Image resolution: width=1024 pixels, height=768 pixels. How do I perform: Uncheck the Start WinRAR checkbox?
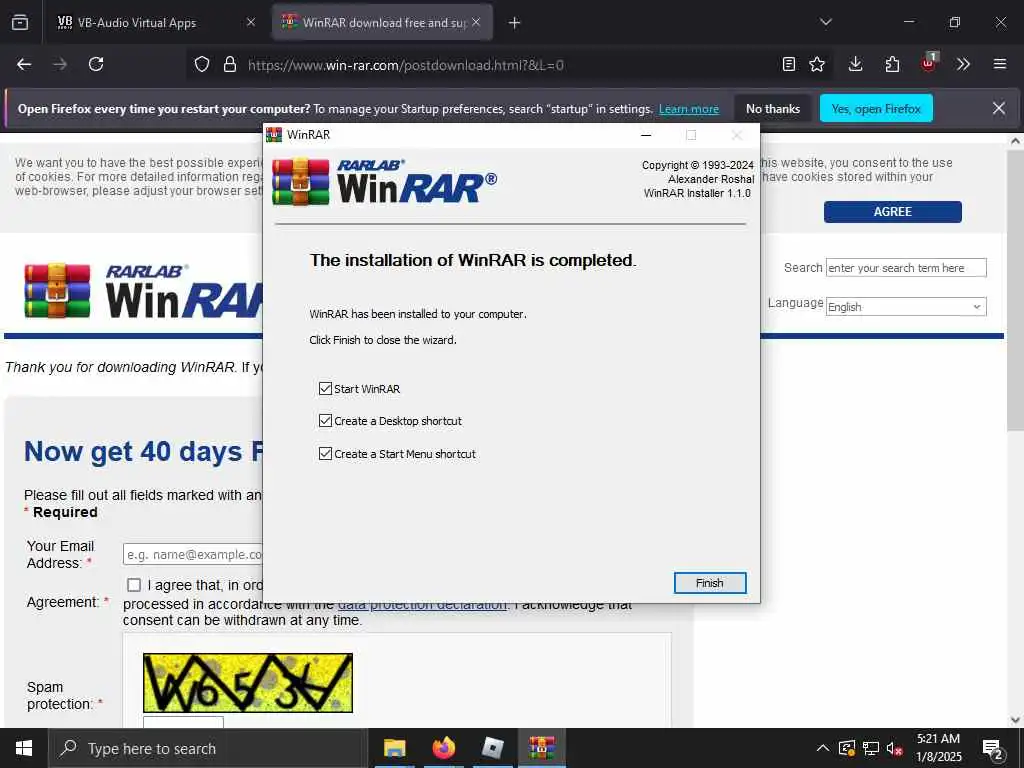[325, 389]
